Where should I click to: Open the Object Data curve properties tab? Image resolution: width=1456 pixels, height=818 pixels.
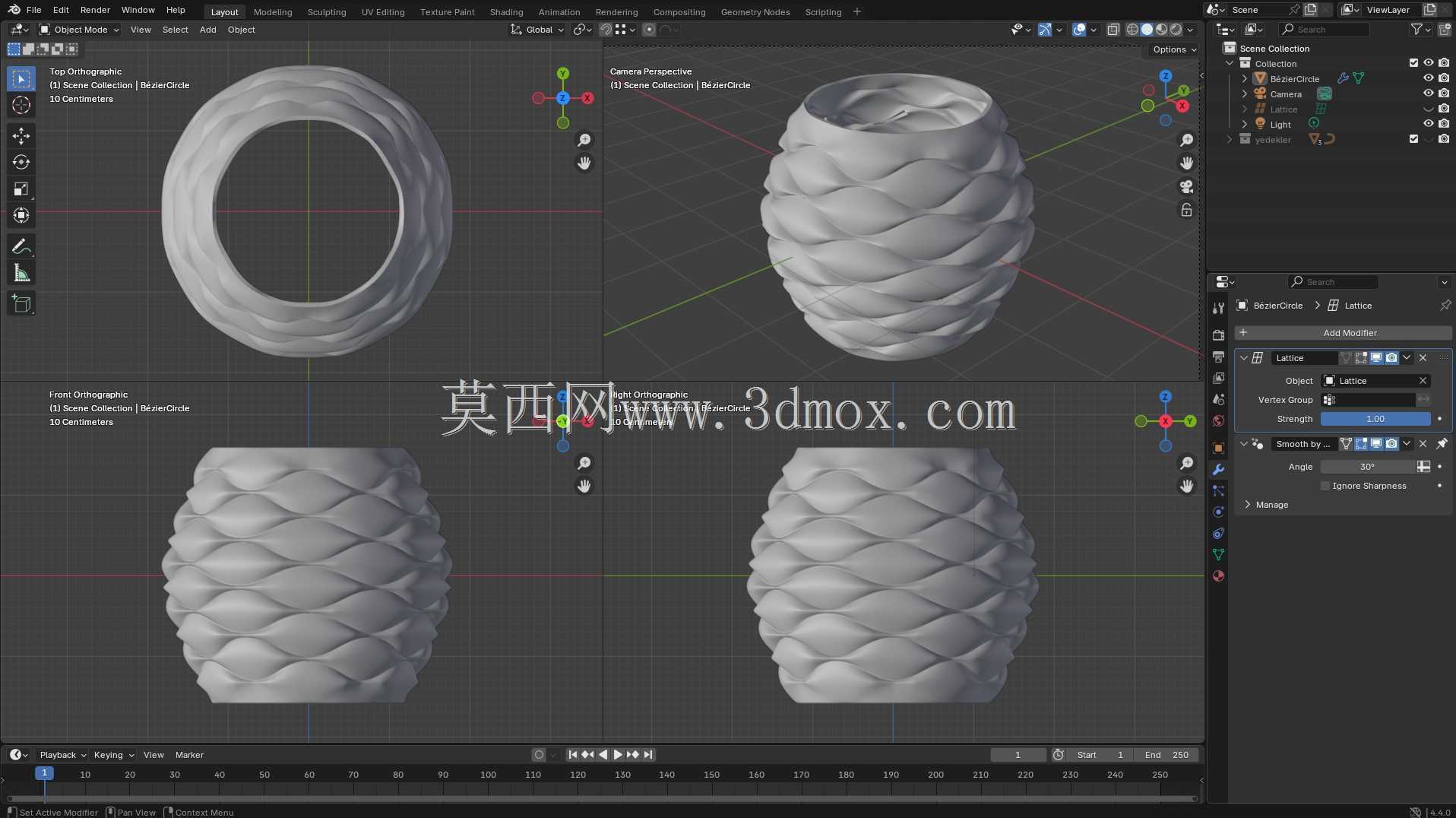pos(1218,554)
